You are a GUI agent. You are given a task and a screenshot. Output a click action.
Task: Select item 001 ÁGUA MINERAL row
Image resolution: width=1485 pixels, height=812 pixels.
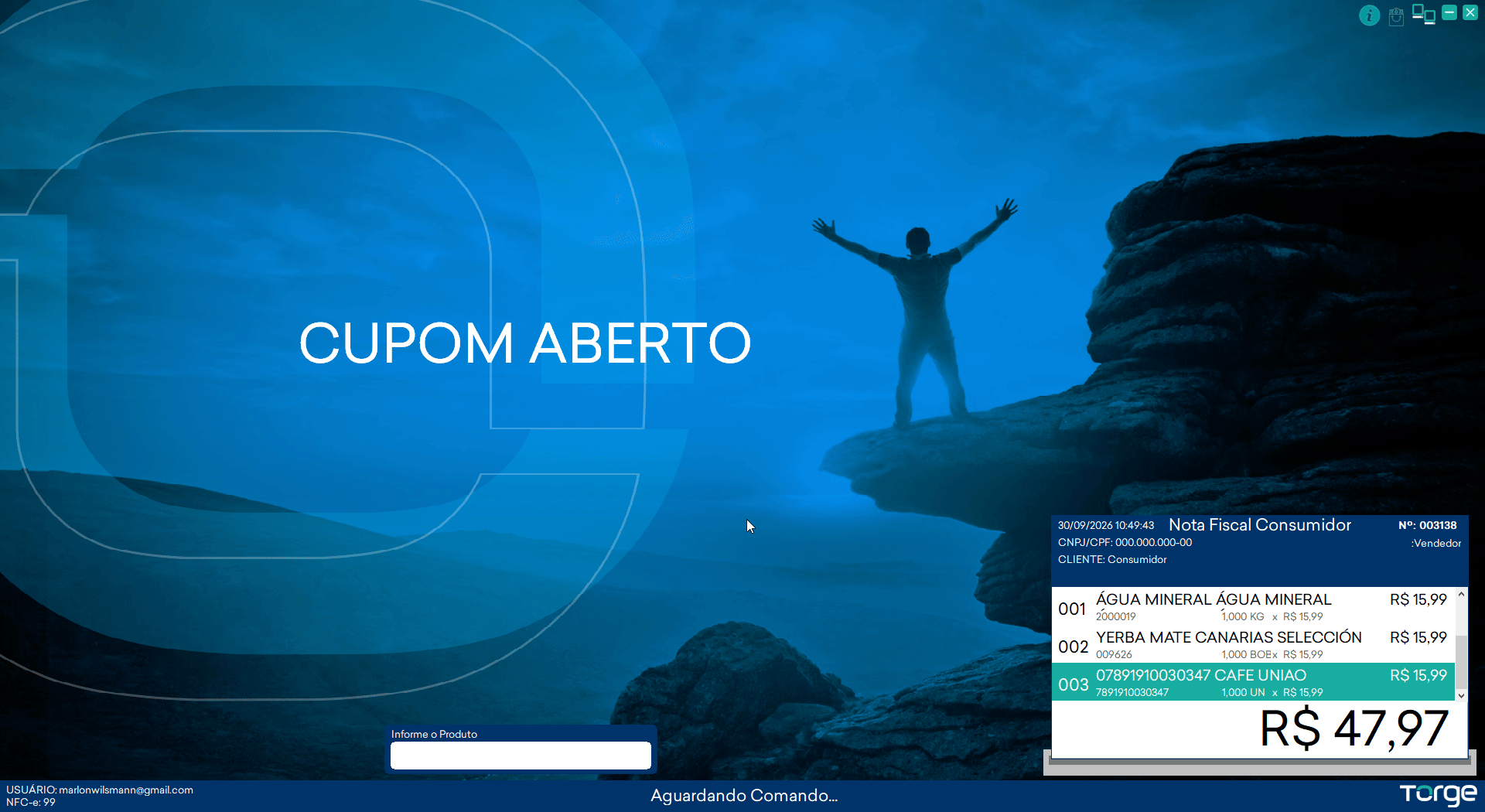[1253, 606]
